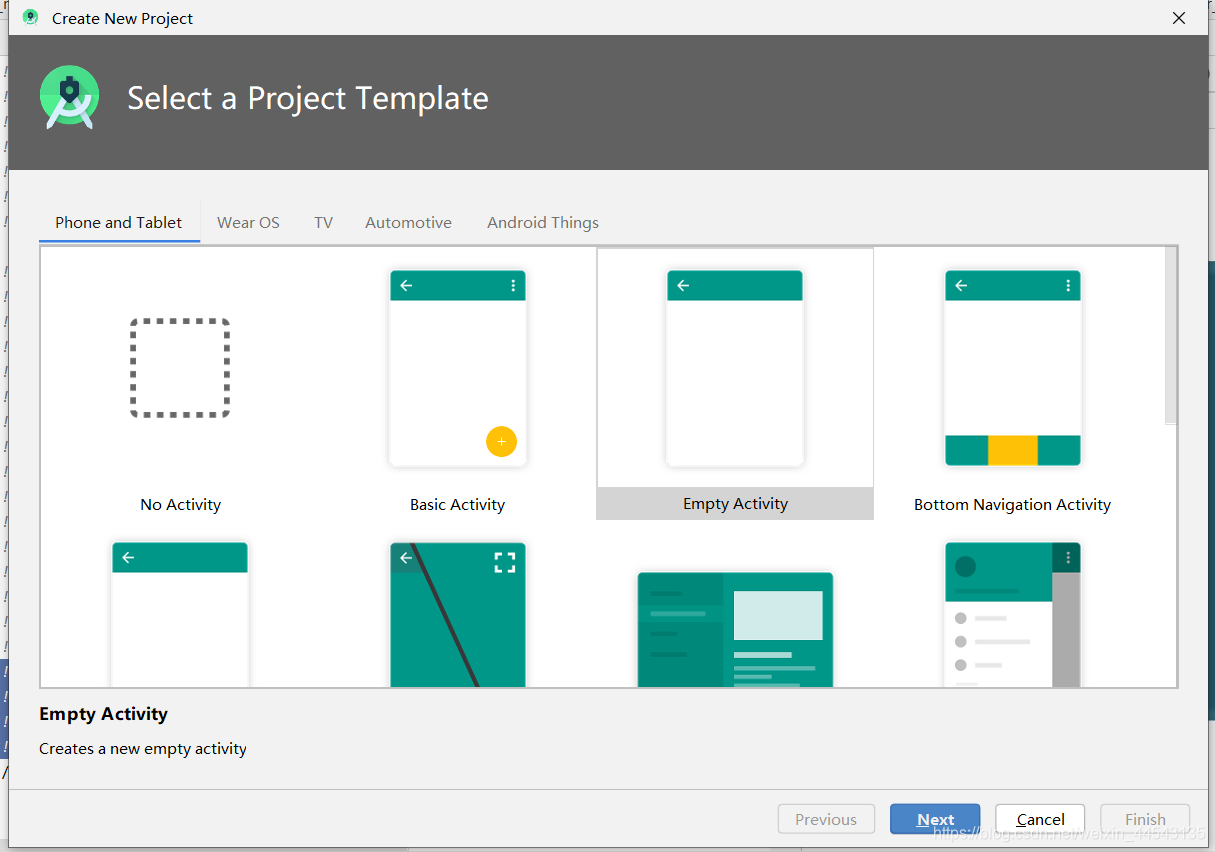Click the Empty Activity label
The width and height of the screenshot is (1215, 852).
(735, 504)
